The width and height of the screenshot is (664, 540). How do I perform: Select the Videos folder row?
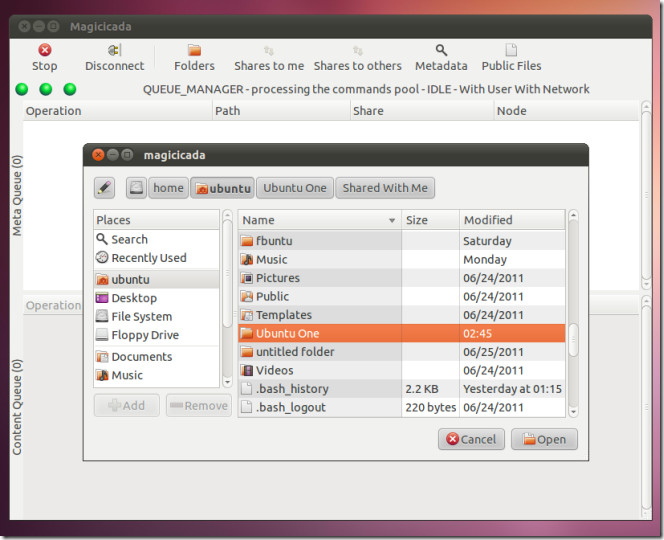[x=401, y=371]
